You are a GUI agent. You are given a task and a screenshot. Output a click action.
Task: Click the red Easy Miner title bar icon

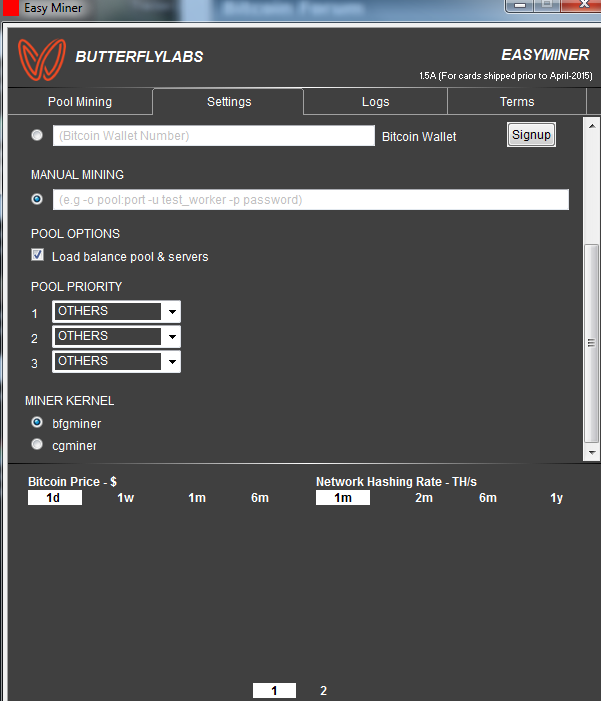(x=10, y=8)
